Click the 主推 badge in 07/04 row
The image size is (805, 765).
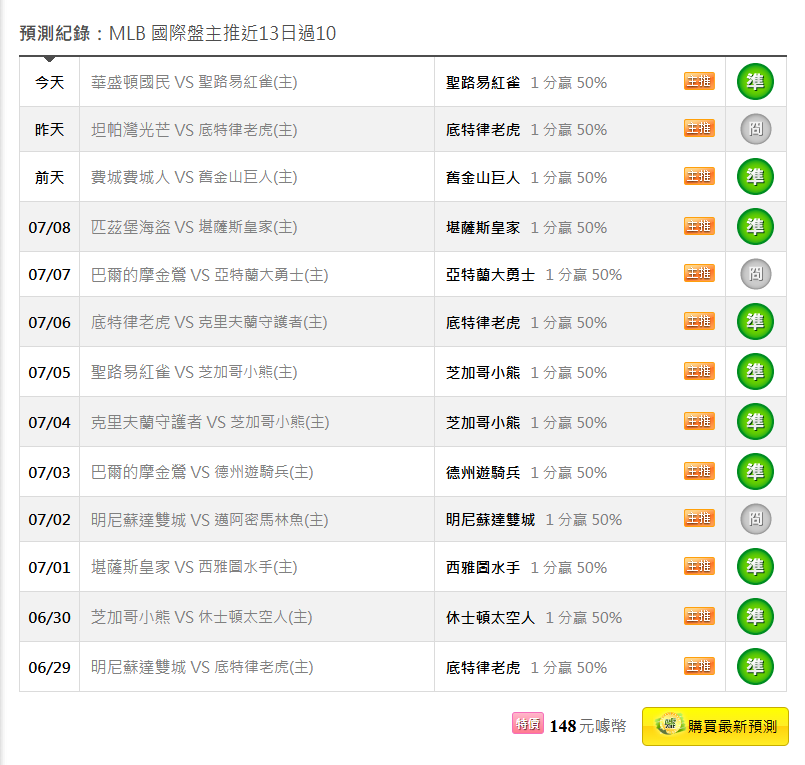click(699, 421)
